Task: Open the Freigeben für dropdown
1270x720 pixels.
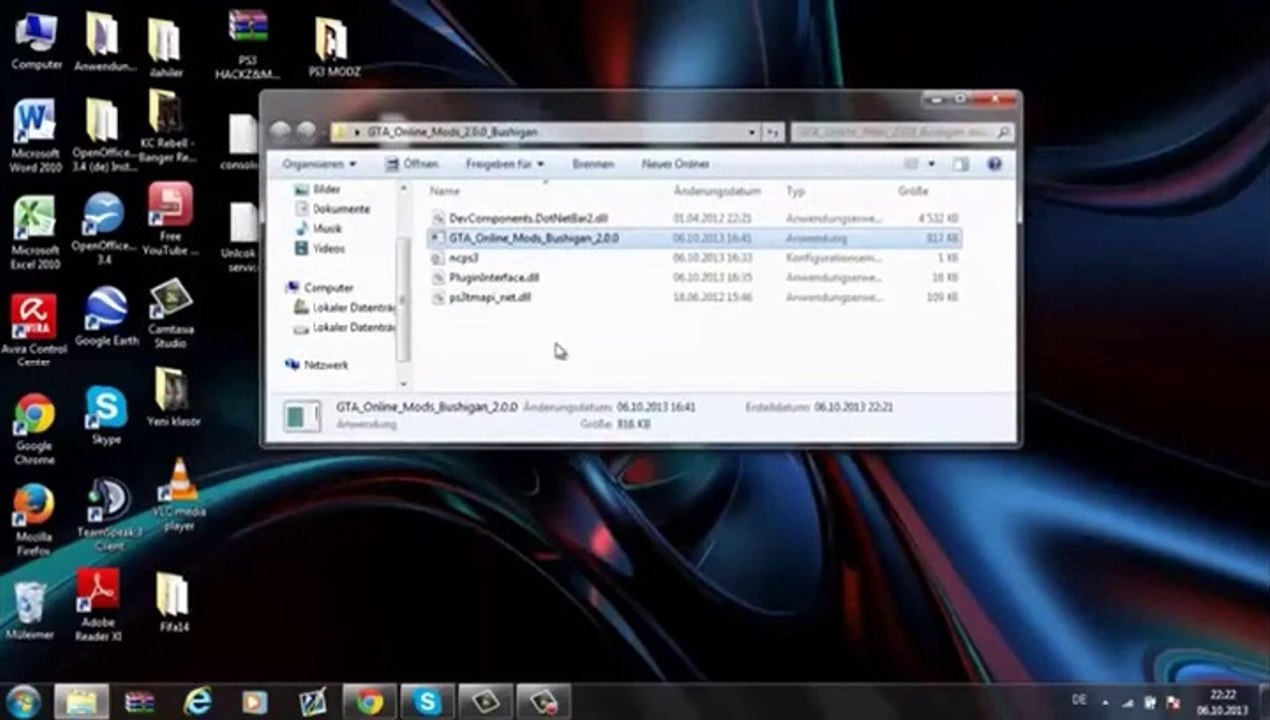Action: click(x=504, y=164)
